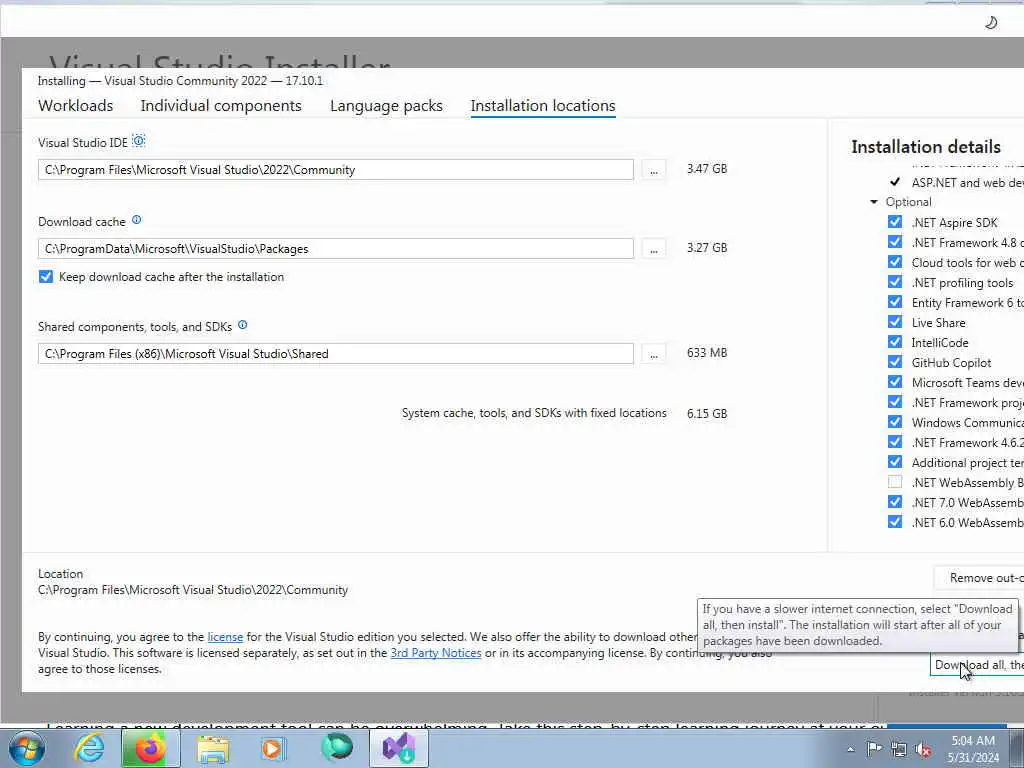Viewport: 1024px width, 768px height.
Task: Open Windows Explorer folder in taskbar
Action: coord(213,748)
